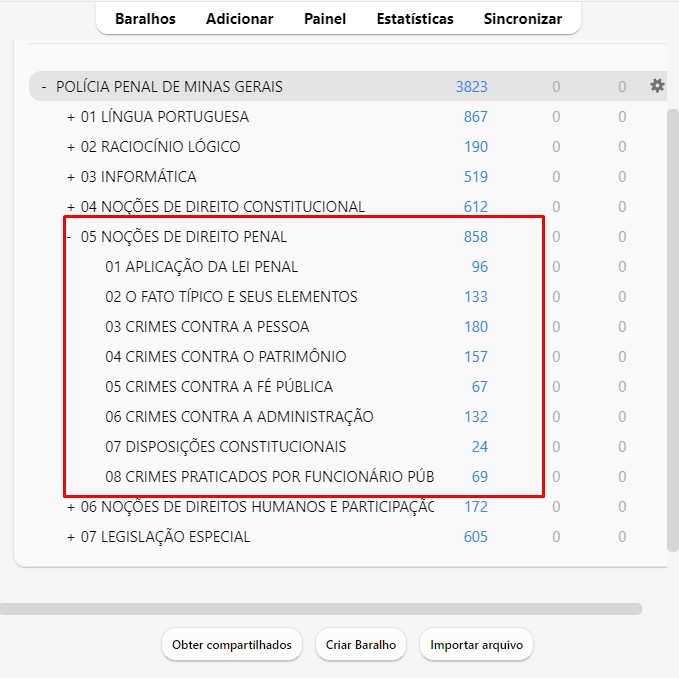Open 05 NOÇÕES DE DIREITO PENAL deck
679x678 pixels.
point(184,237)
